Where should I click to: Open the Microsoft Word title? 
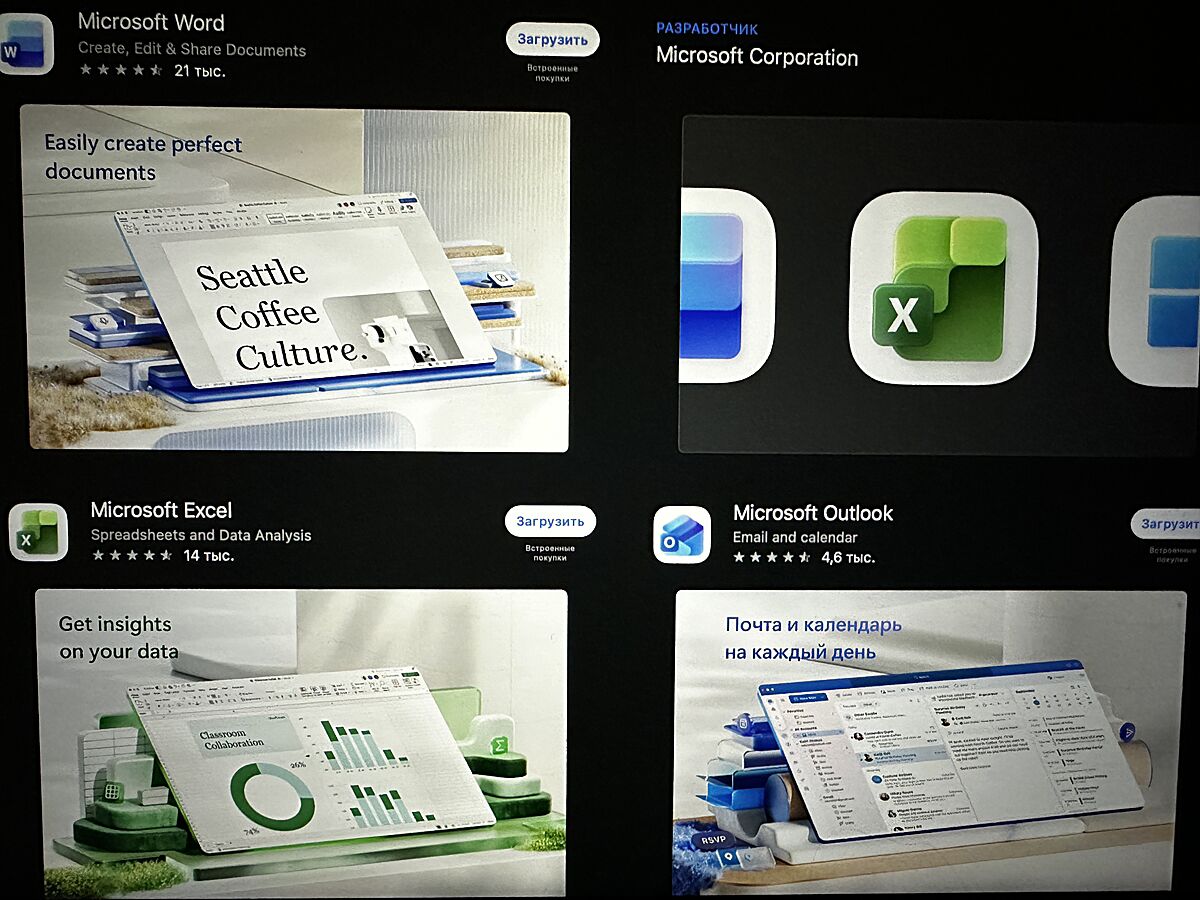pos(151,22)
